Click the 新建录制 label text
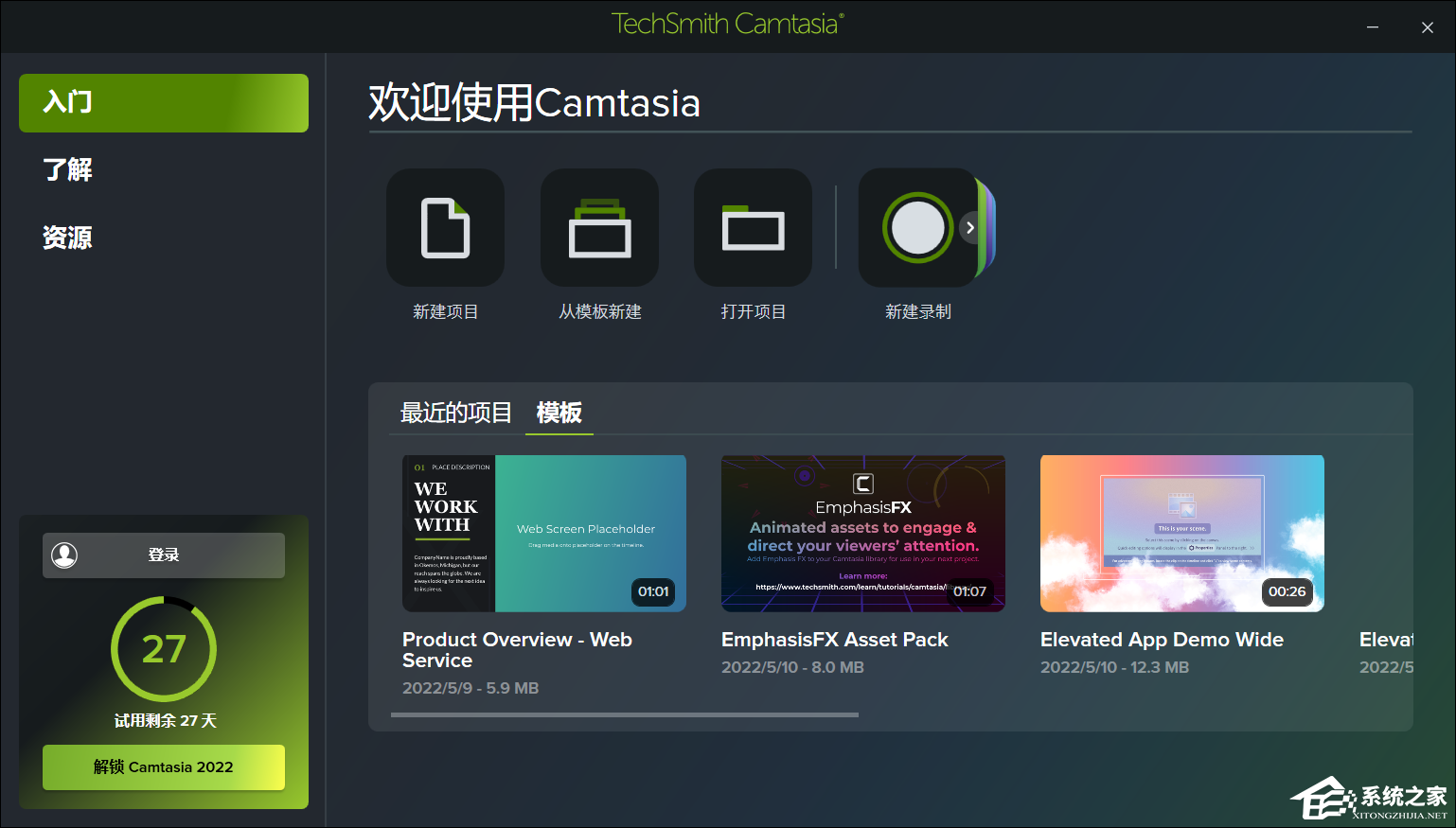 (x=917, y=311)
